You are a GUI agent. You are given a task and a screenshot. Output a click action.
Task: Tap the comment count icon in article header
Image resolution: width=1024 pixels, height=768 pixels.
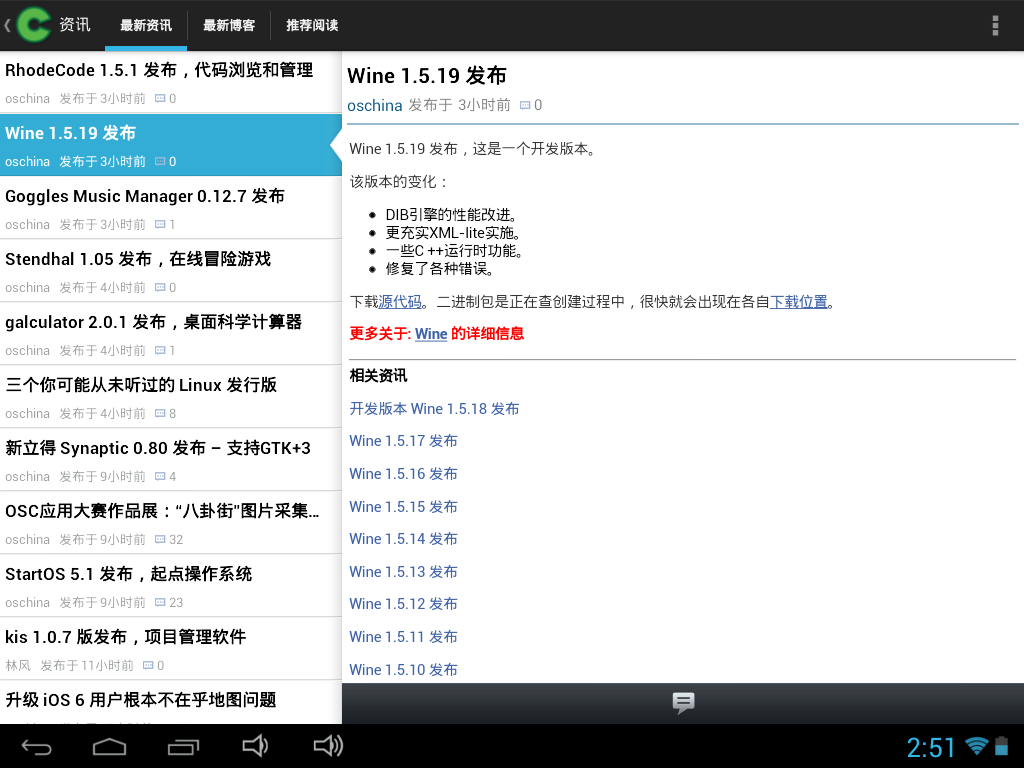tap(526, 105)
